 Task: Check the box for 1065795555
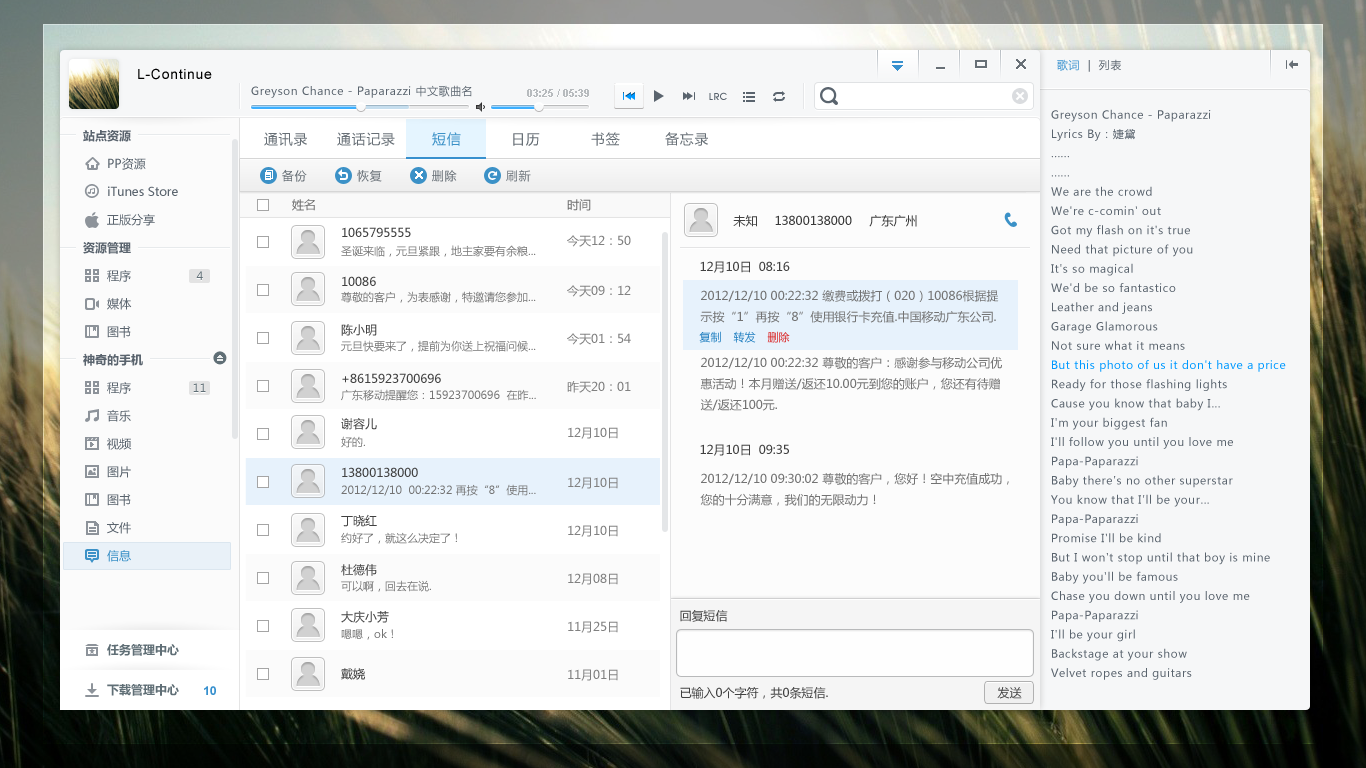pyautogui.click(x=263, y=242)
